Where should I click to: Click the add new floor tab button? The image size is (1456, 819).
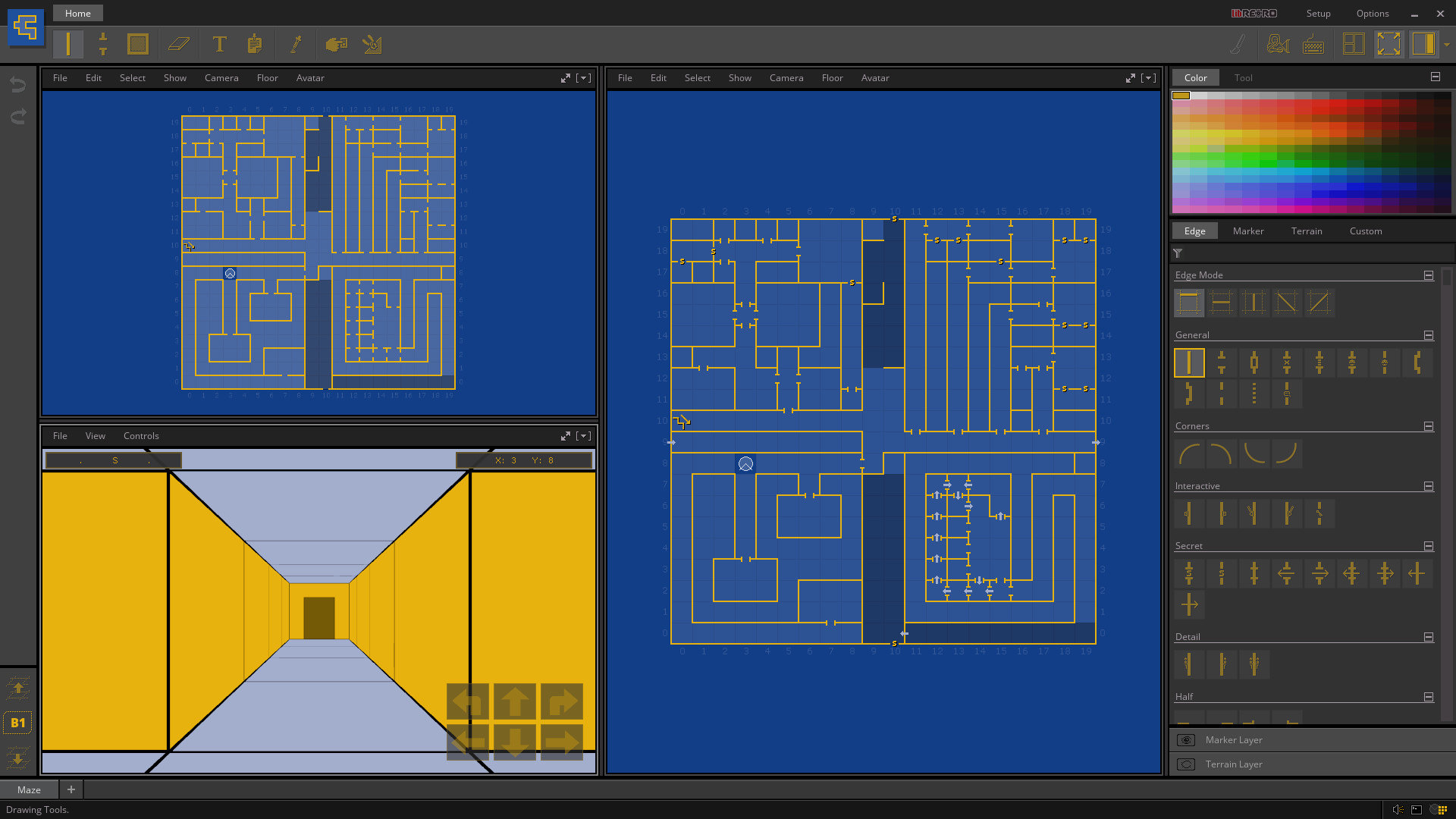click(71, 789)
